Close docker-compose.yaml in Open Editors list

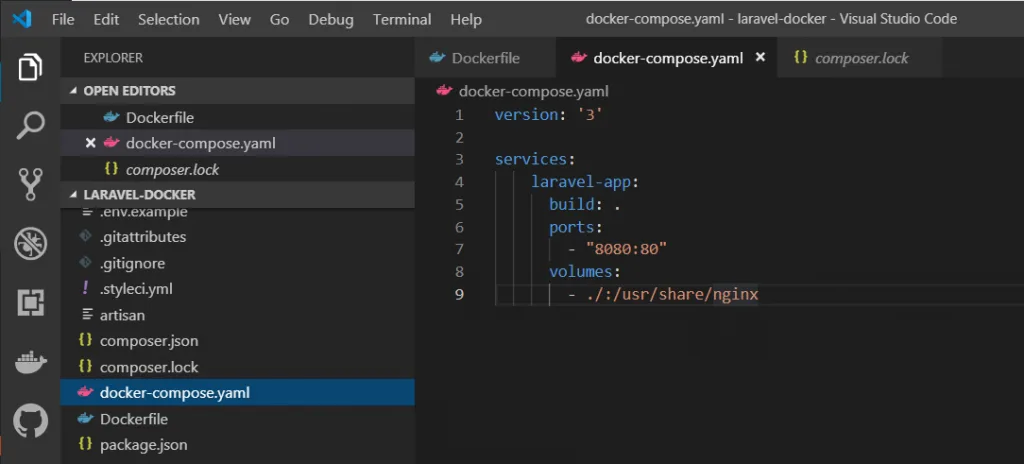pos(91,143)
